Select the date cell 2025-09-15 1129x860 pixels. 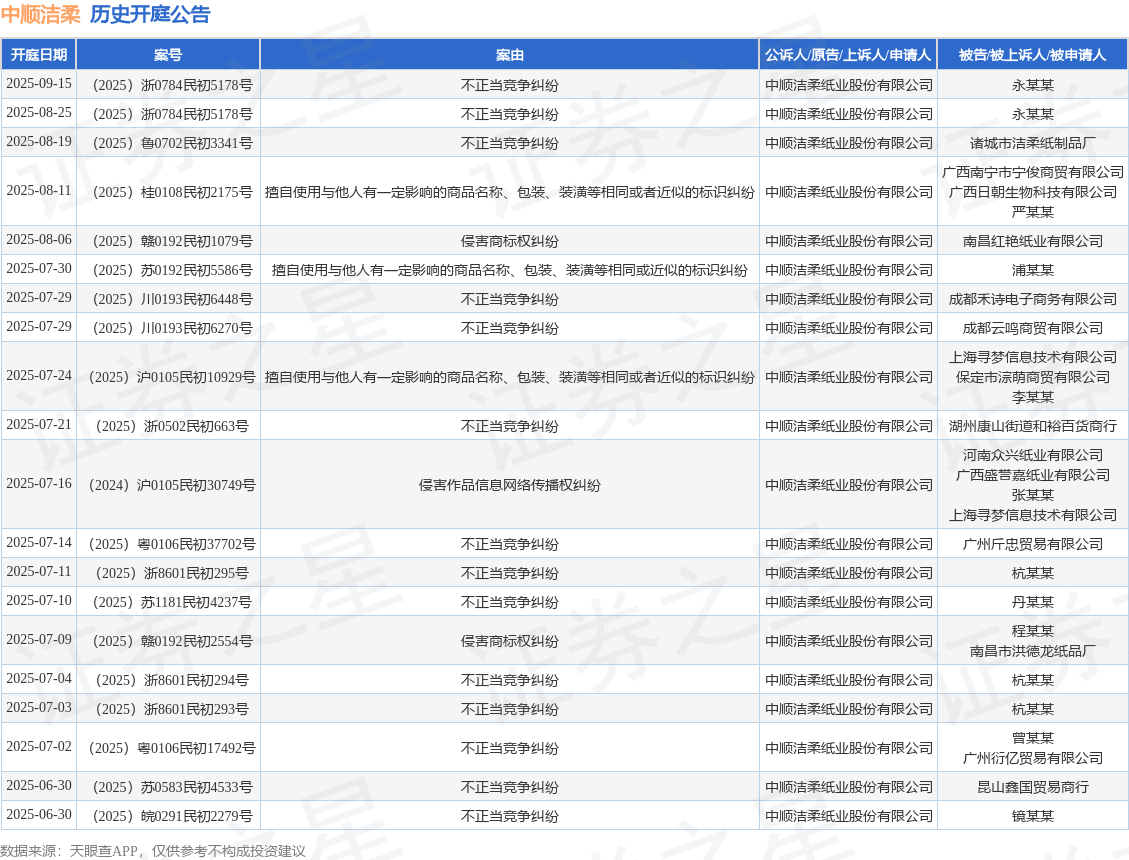39,84
